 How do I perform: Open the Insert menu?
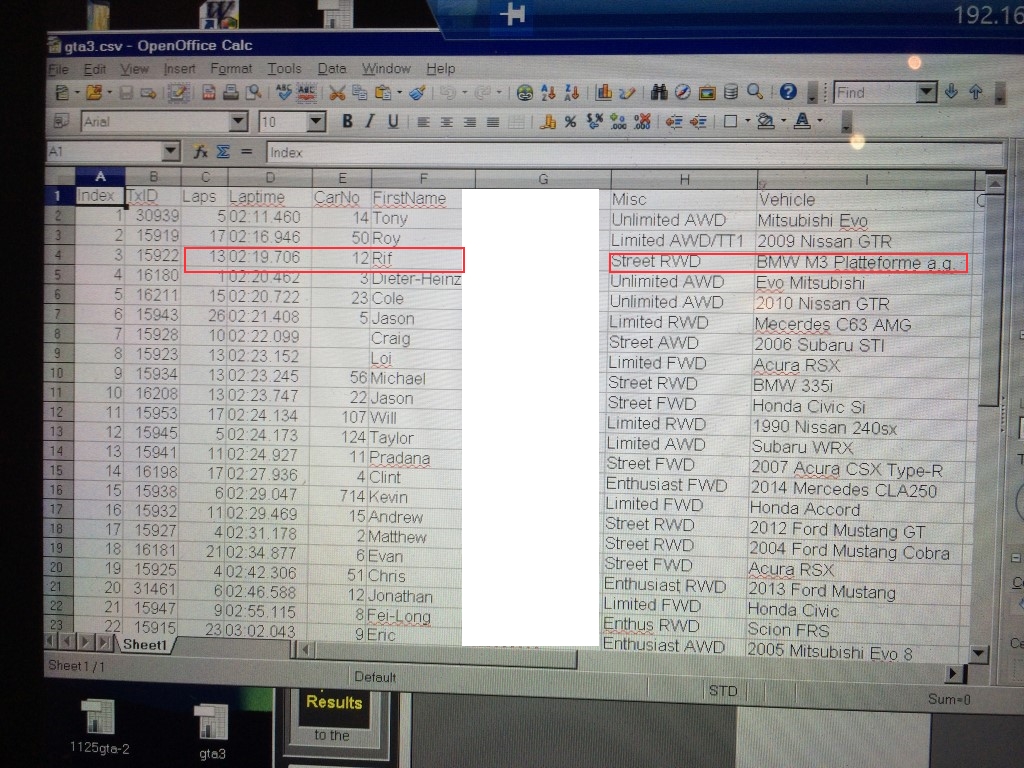pyautogui.click(x=180, y=69)
